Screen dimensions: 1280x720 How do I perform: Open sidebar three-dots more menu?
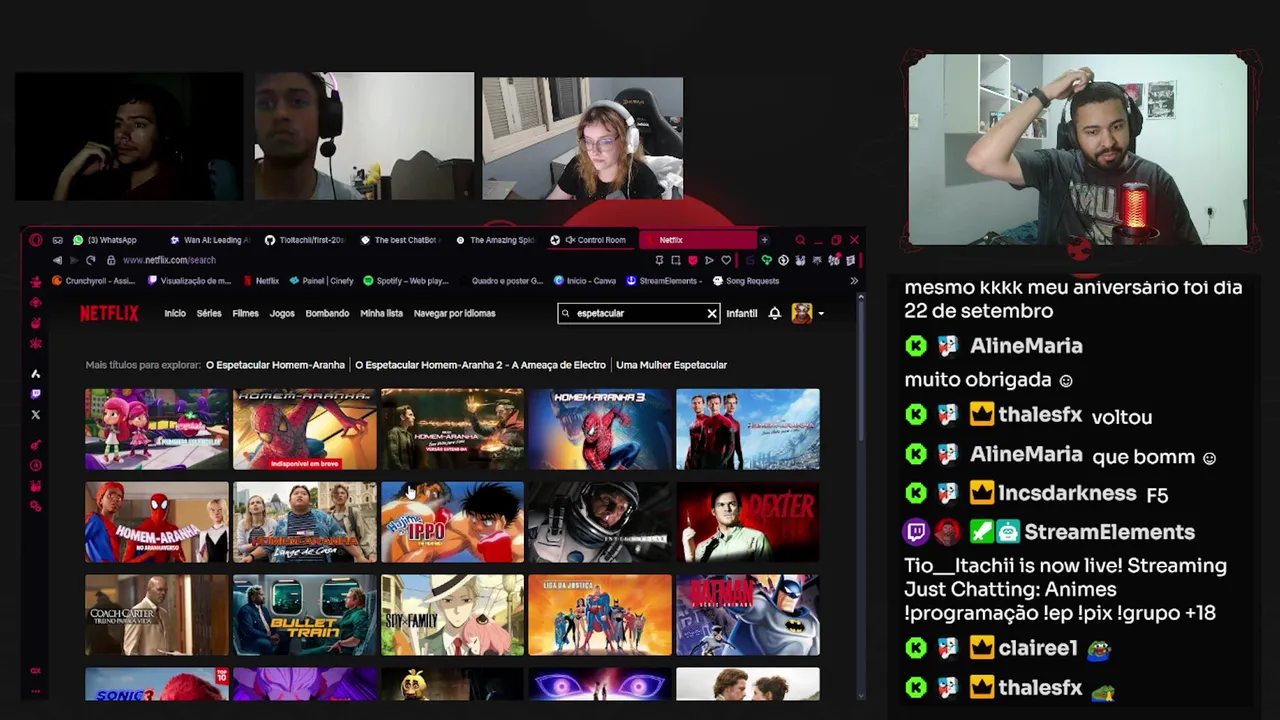click(x=36, y=690)
